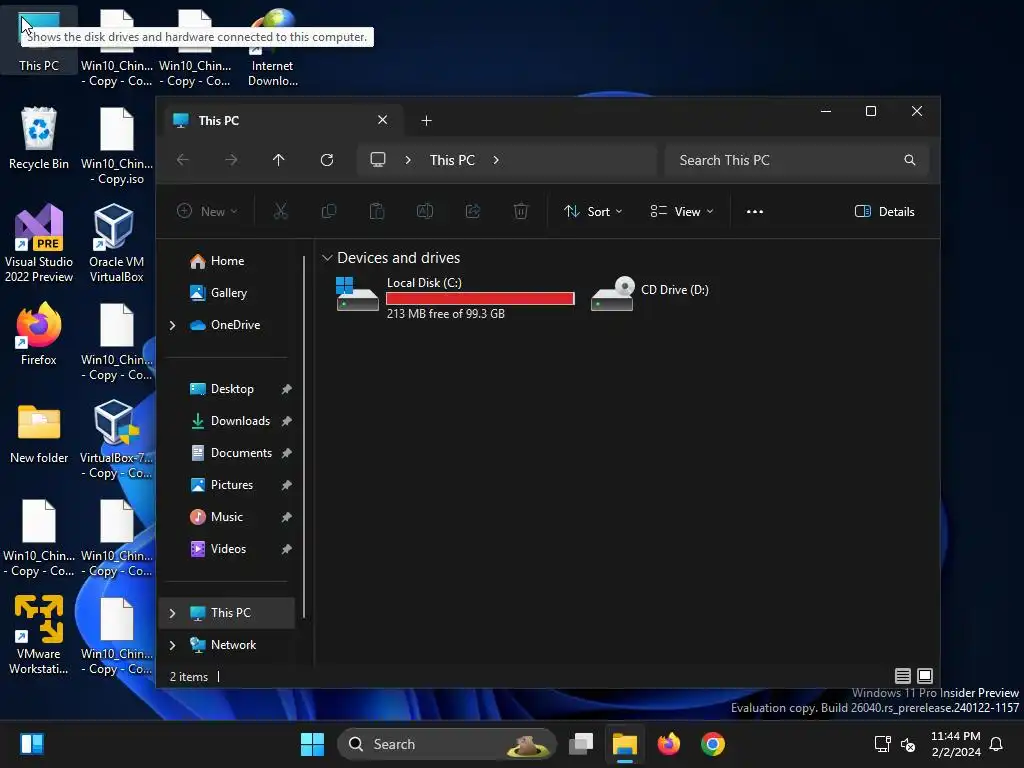Screen dimensions: 1024x768
Task: Open Pictures in navigation pane
Action: pyautogui.click(x=226, y=485)
